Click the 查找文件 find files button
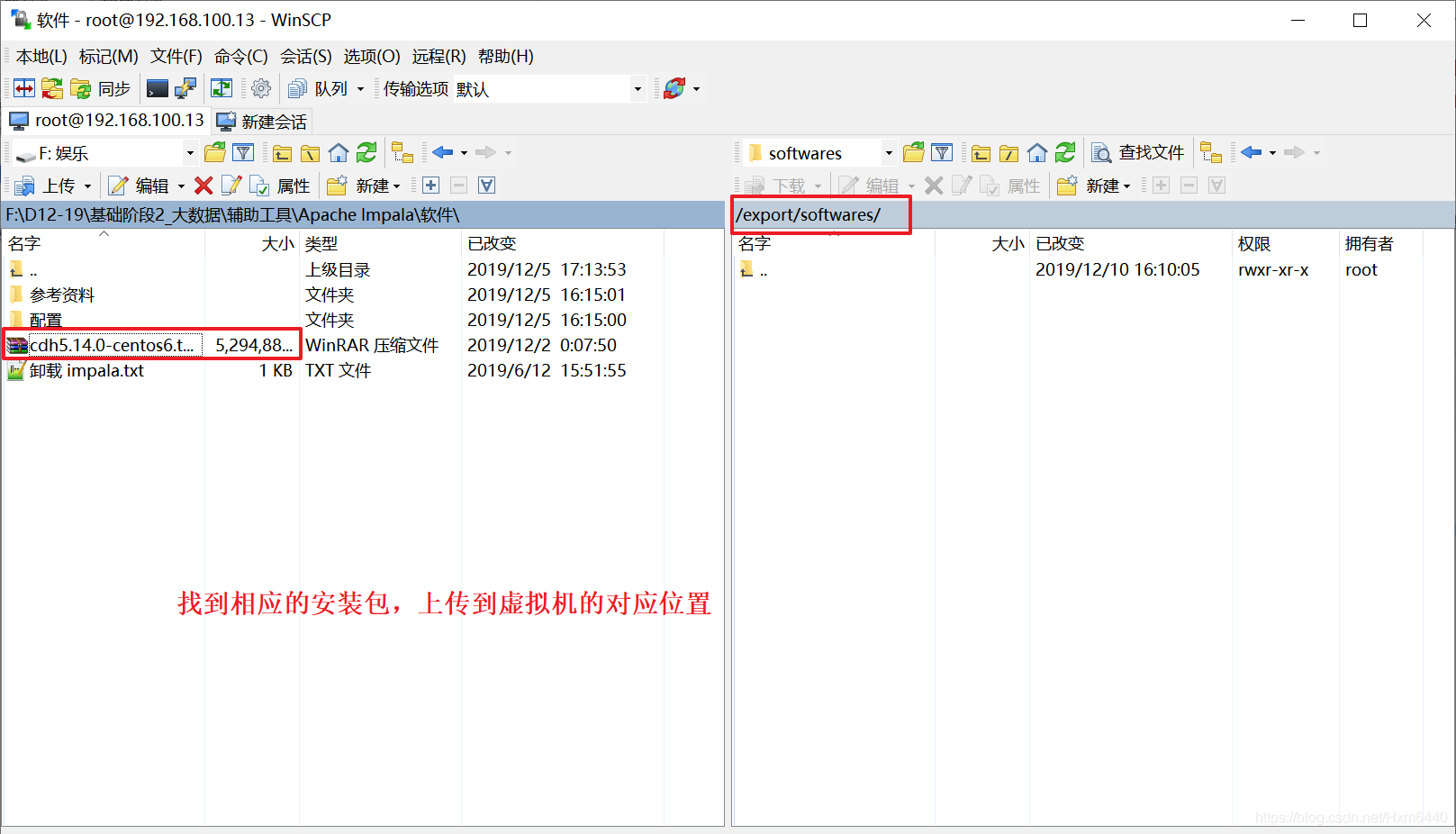 (1138, 152)
